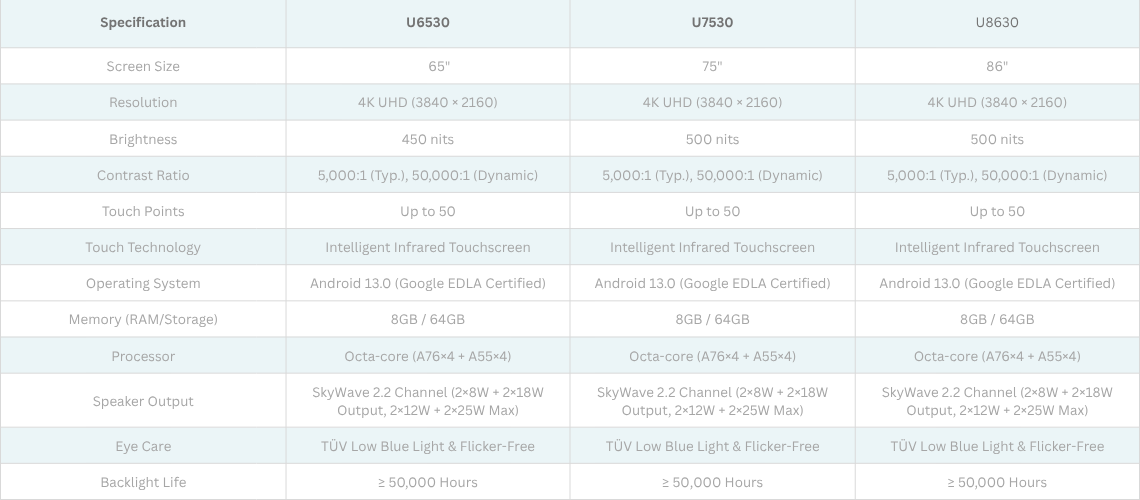1140x500 pixels.
Task: Select the Processor row label
Action: 143,356
